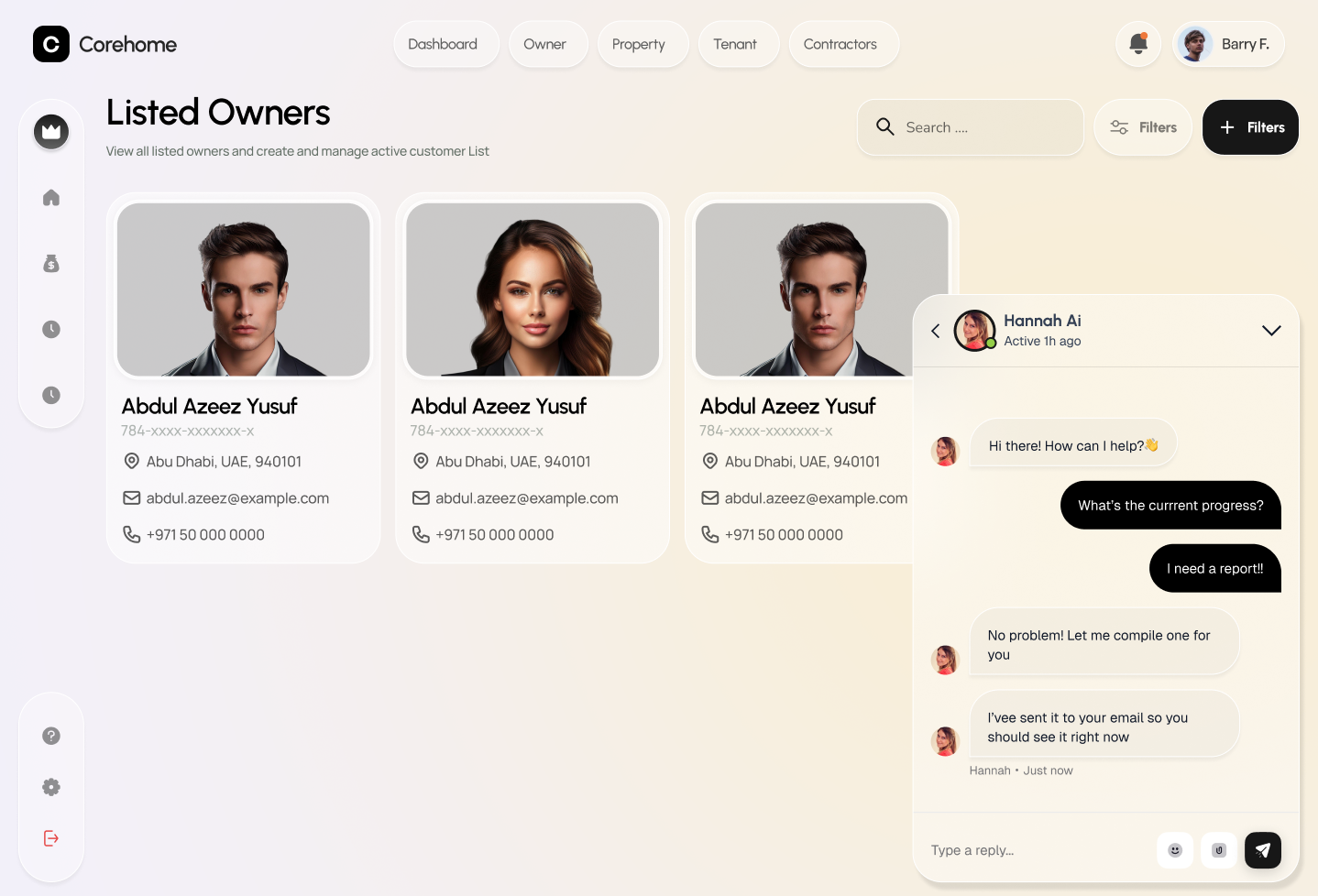Open settings via the gear icon

[51, 787]
